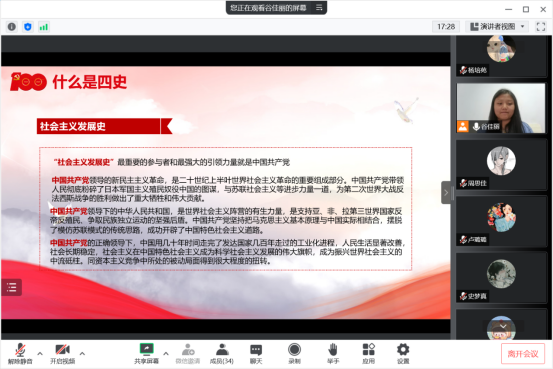The height and width of the screenshot is (369, 553).
Task: Open the 应用 apps icon
Action: (369, 353)
